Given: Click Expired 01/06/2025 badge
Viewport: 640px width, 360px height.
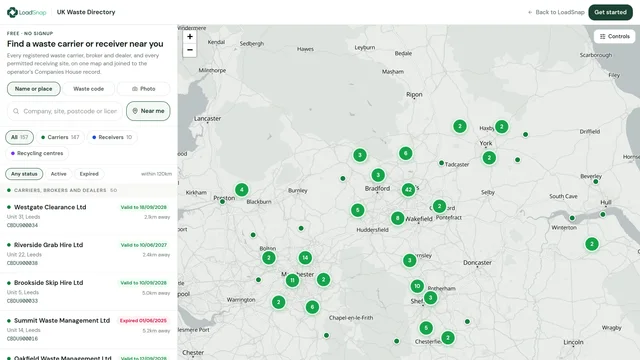Looking at the screenshot, I should click(x=143, y=320).
